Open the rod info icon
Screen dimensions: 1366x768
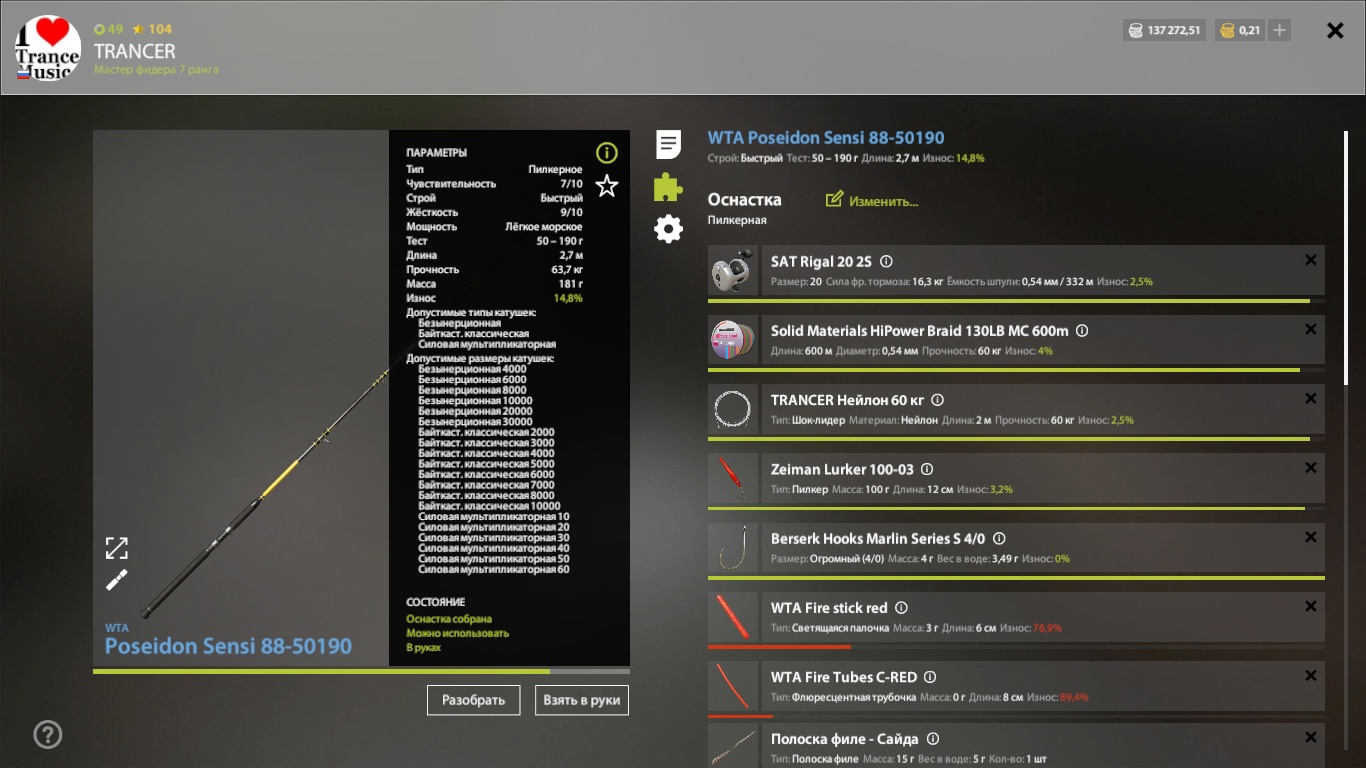pos(607,153)
